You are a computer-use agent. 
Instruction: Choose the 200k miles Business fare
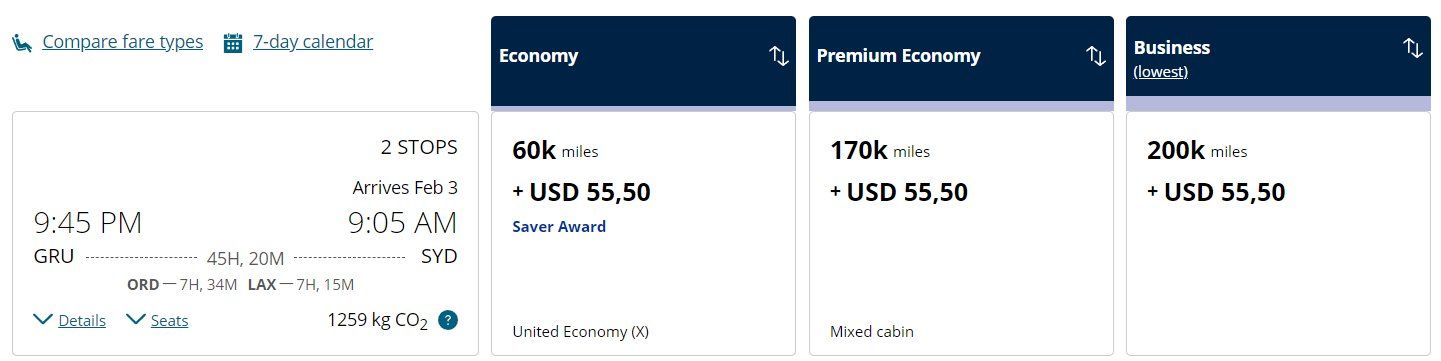[x=1278, y=233]
